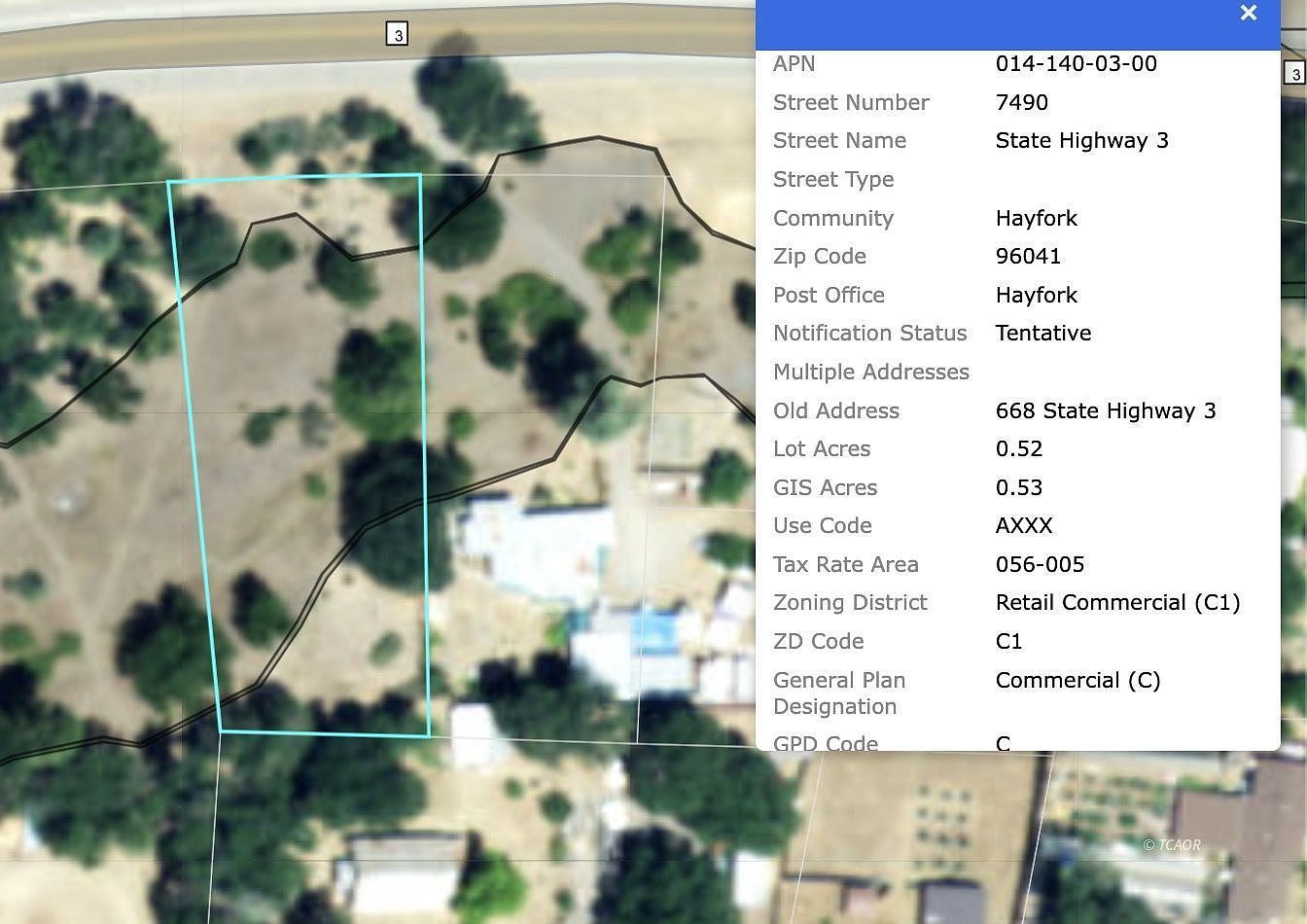The image size is (1307, 924).
Task: Click the Zip Code value 96041
Action: pos(1028,256)
